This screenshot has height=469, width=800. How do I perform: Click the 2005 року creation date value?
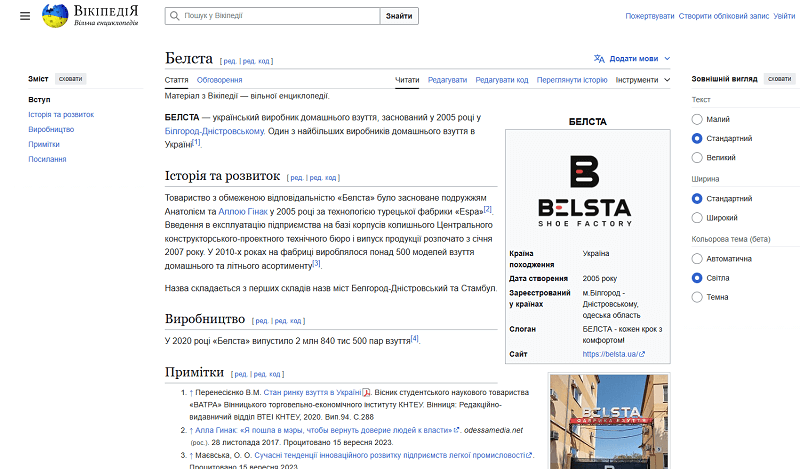(600, 279)
